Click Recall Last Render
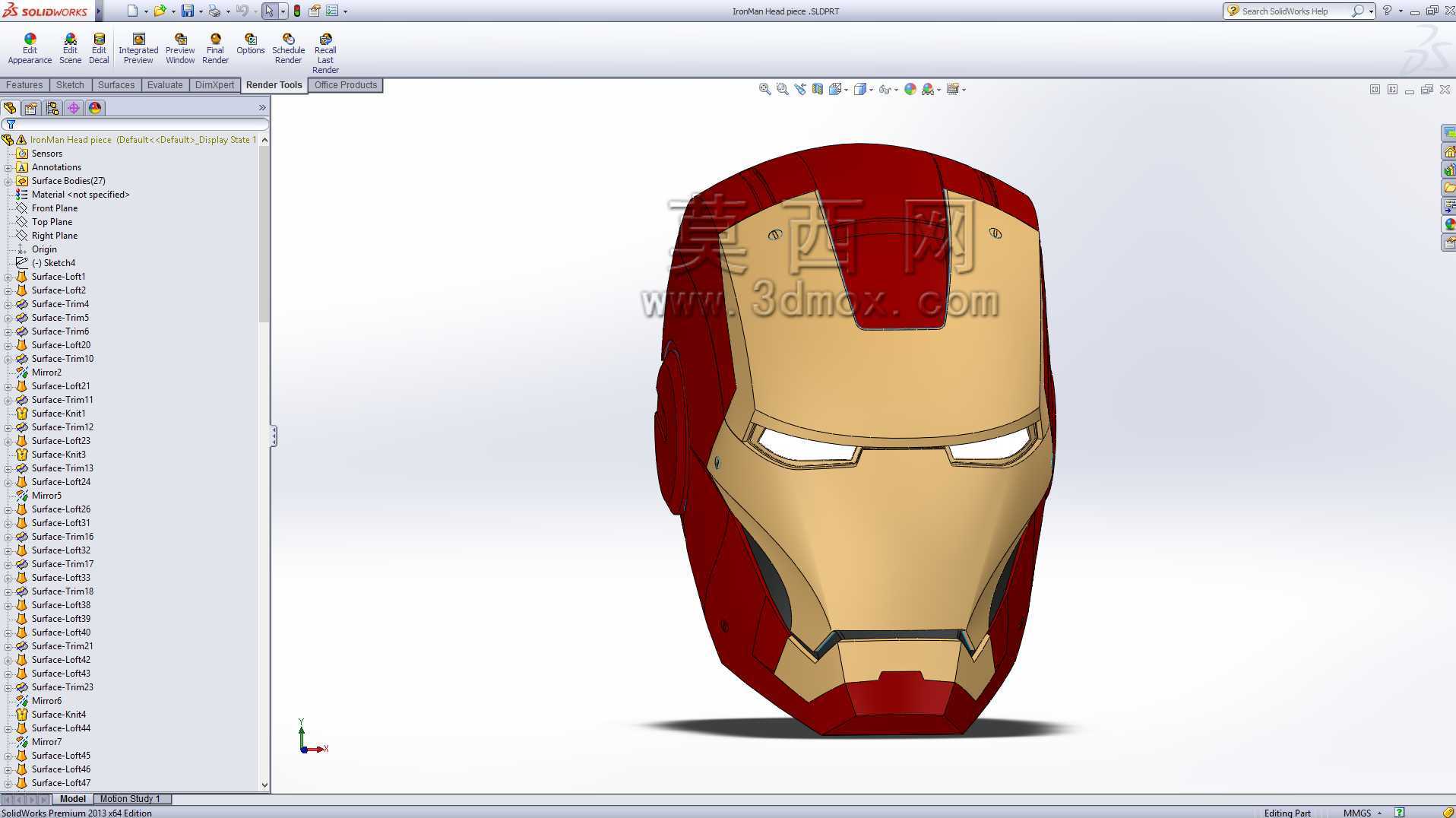Image resolution: width=1456 pixels, height=818 pixels. tap(325, 53)
